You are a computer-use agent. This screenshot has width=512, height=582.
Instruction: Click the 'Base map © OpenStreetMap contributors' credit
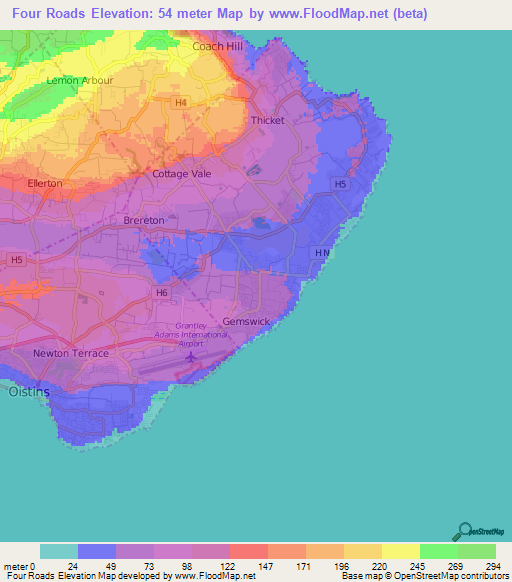point(425,576)
